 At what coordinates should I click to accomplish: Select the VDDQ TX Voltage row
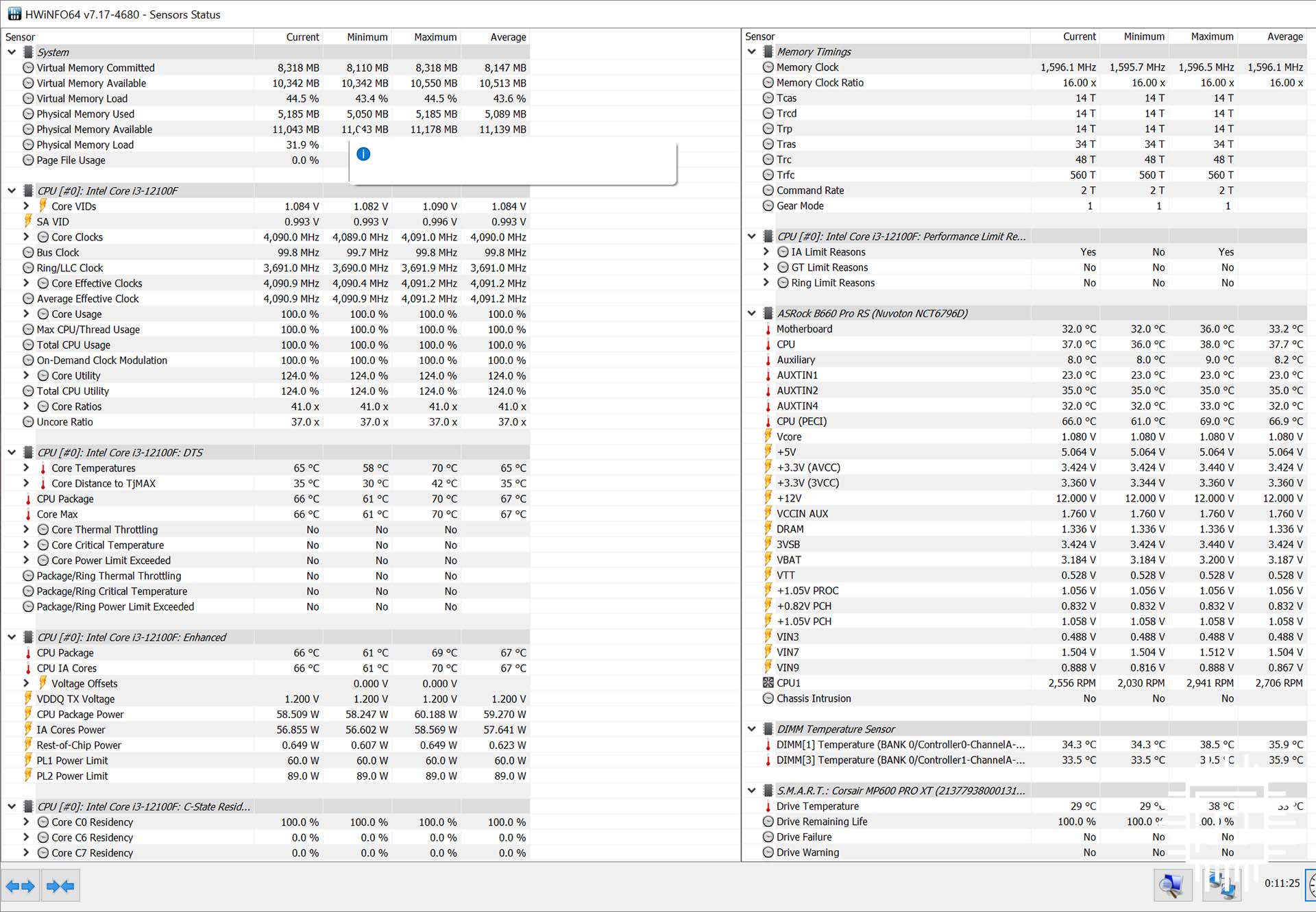click(x=266, y=699)
